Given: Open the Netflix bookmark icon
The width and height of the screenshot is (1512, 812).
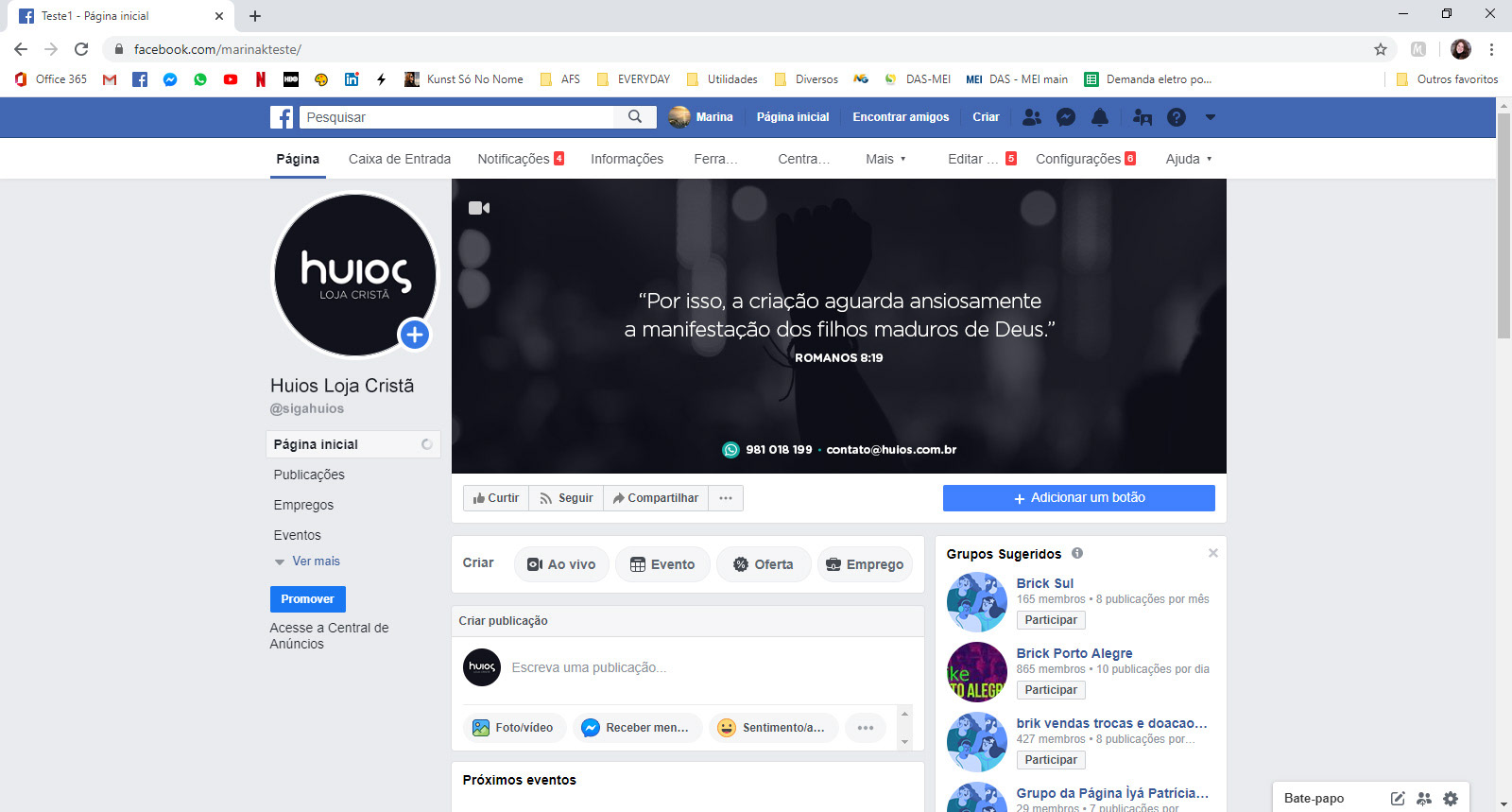Looking at the screenshot, I should tap(261, 79).
